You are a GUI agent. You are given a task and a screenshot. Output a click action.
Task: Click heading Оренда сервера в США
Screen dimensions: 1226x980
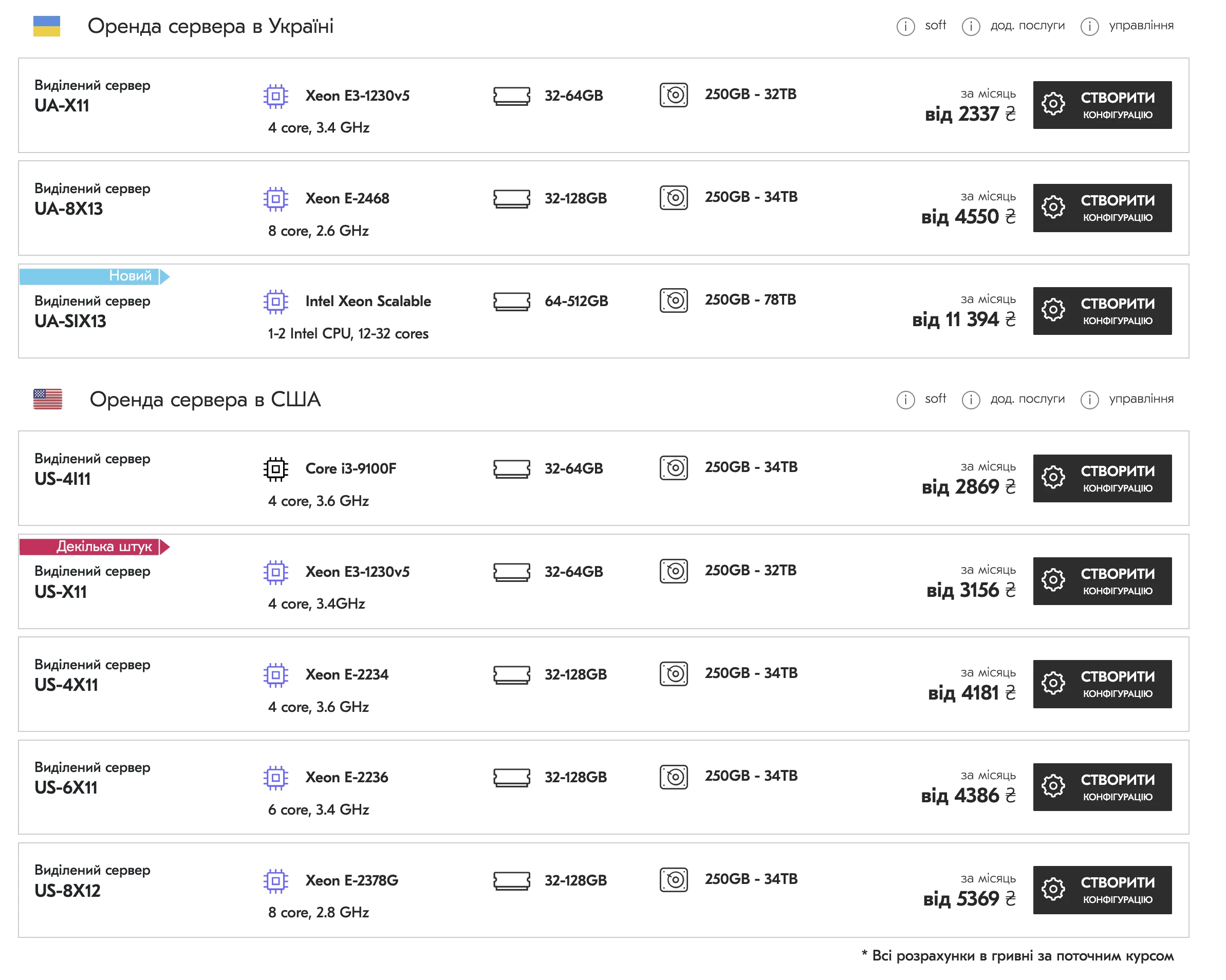click(x=206, y=400)
